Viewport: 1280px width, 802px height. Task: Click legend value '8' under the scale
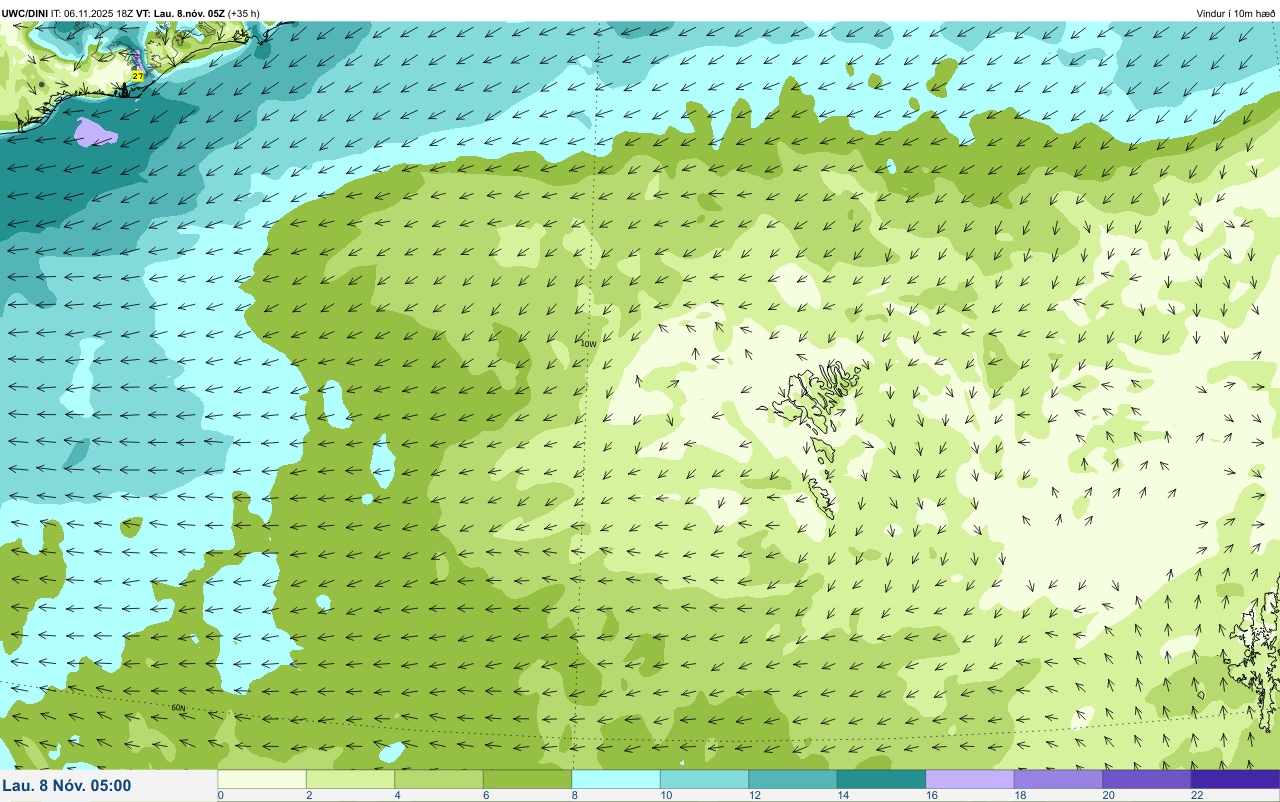pos(574,795)
